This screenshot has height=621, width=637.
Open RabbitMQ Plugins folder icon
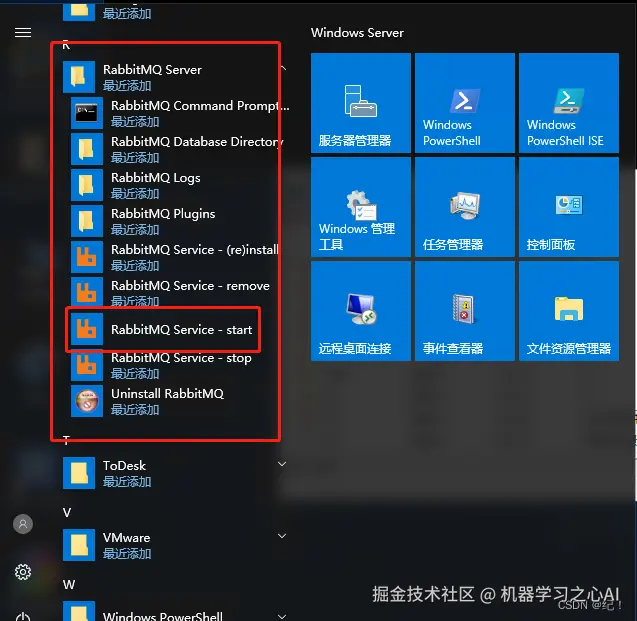pos(87,221)
